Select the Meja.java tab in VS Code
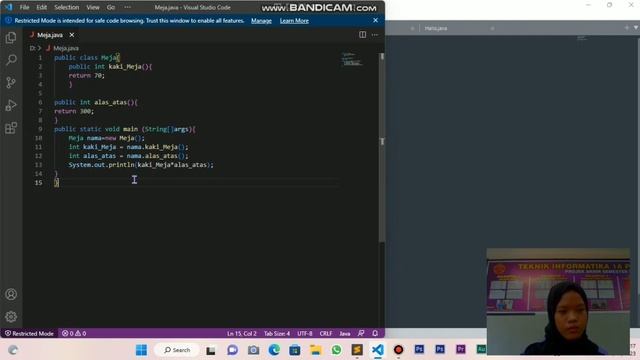This screenshot has width=640, height=360. pyautogui.click(x=50, y=35)
